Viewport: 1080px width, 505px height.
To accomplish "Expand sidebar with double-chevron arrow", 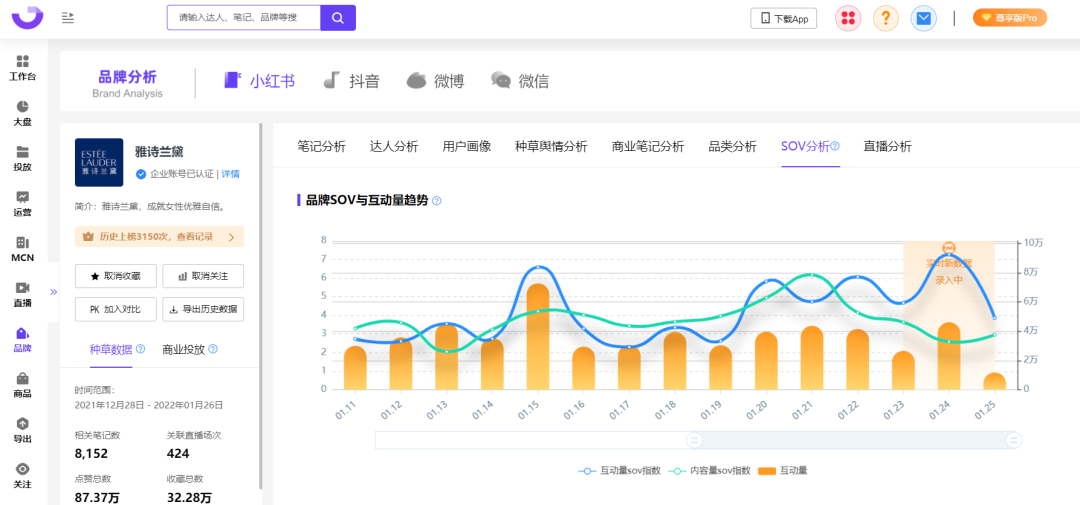I will coord(54,291).
